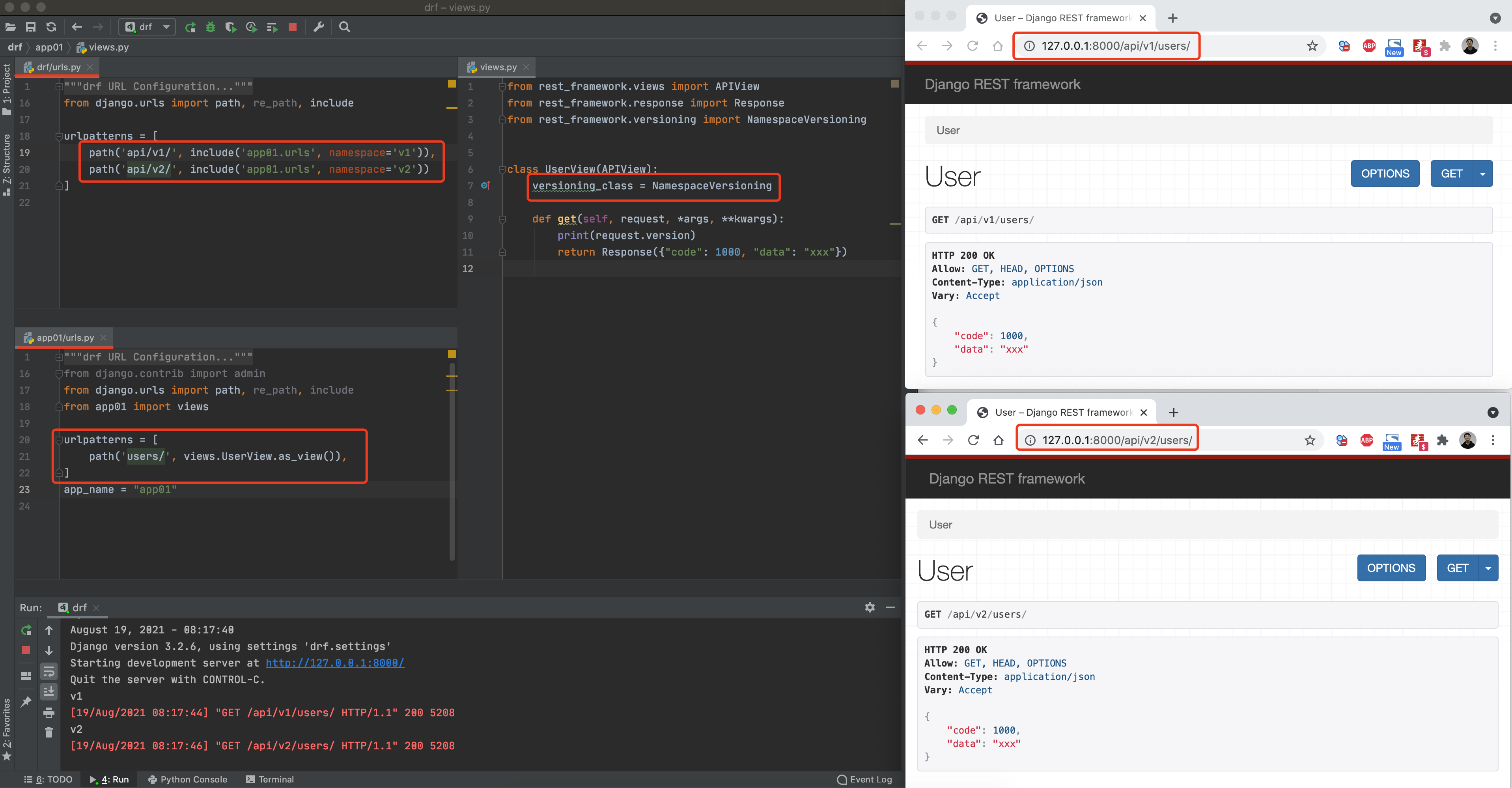Click the Debug bug icon in toolbar
The width and height of the screenshot is (1512, 788).
(x=210, y=27)
